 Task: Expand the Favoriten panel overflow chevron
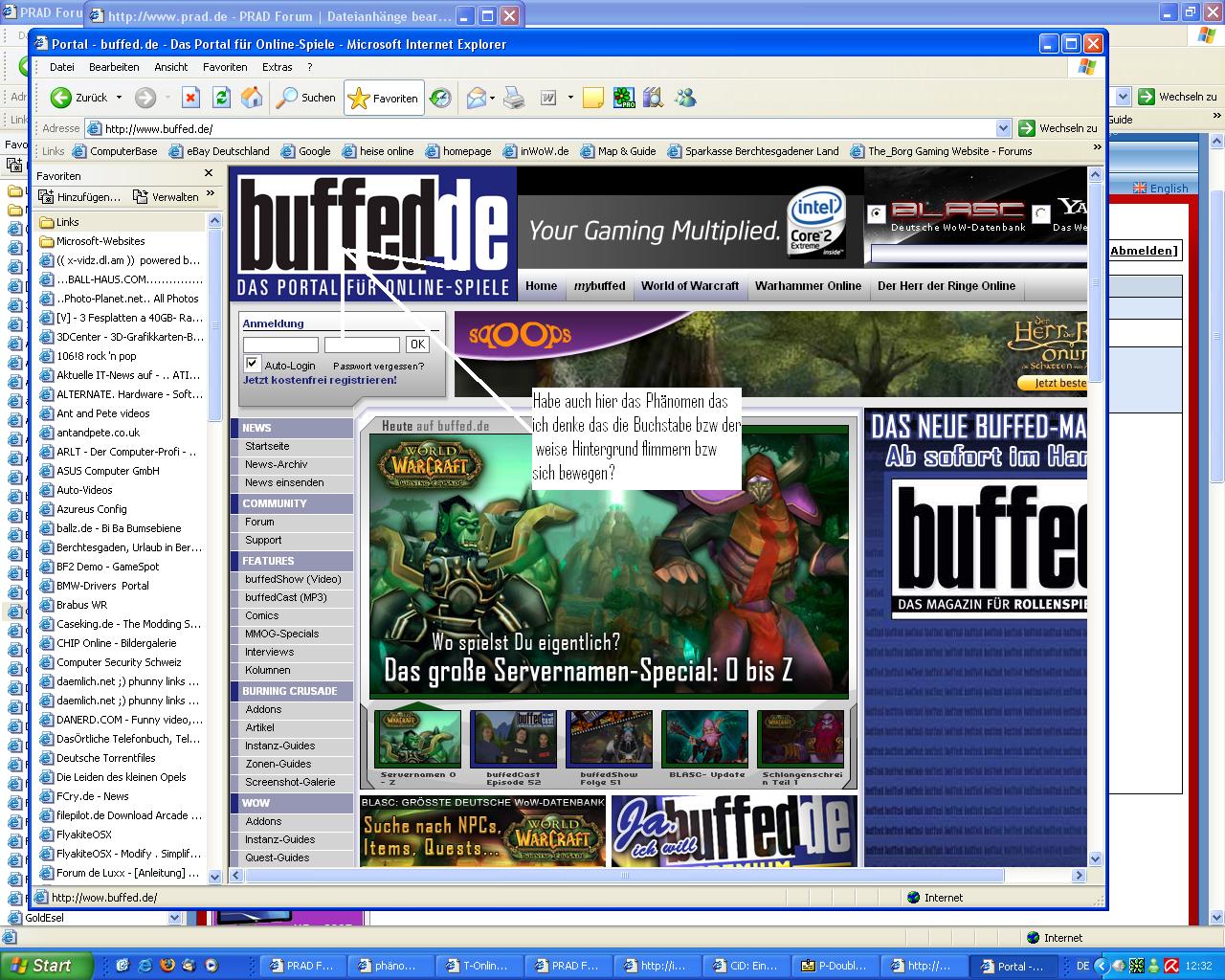(x=211, y=195)
